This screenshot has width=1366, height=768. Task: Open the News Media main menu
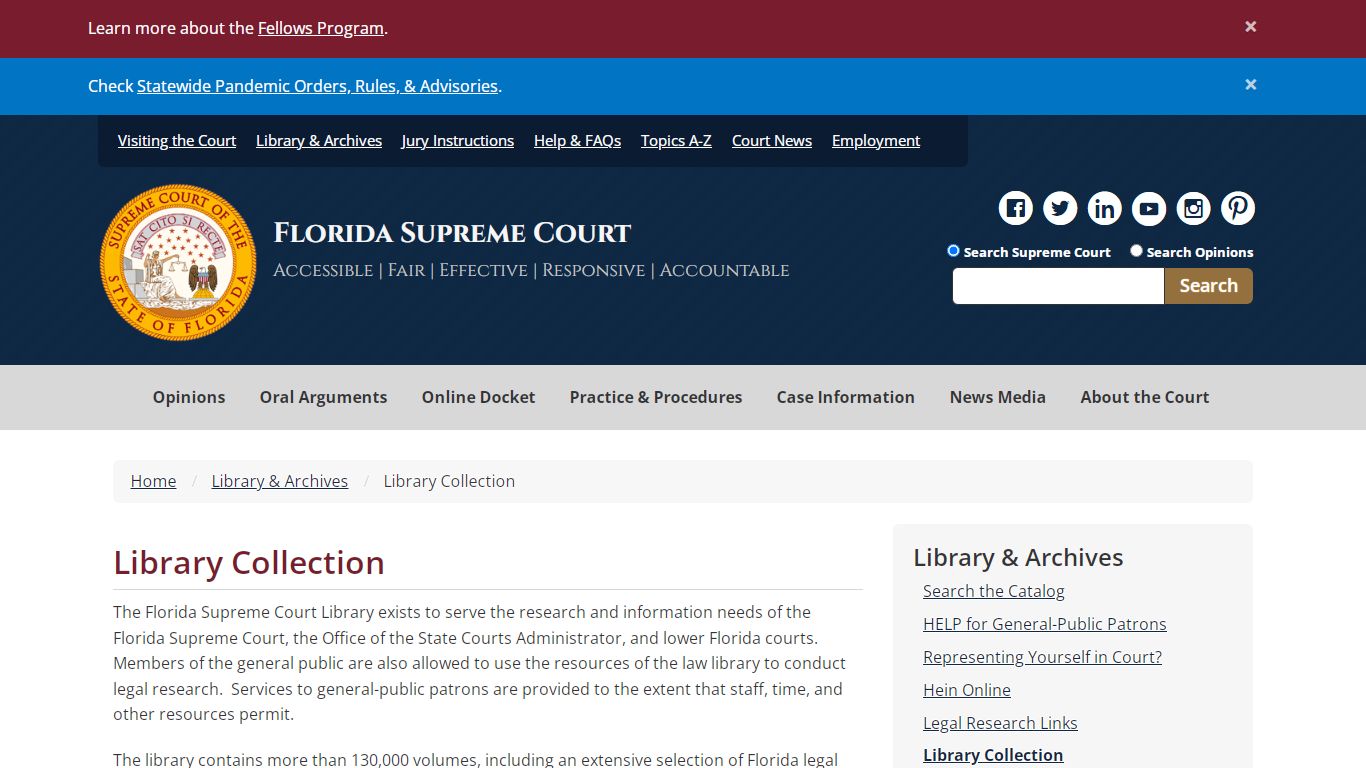click(998, 397)
